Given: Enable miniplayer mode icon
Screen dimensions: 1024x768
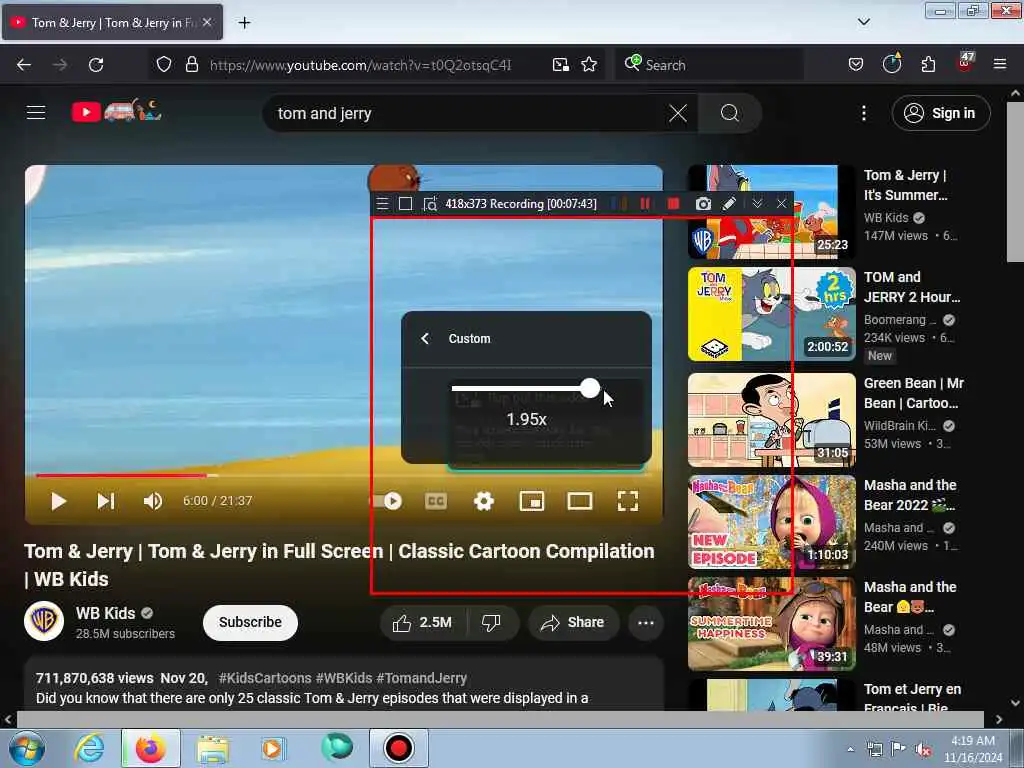Looking at the screenshot, I should (x=532, y=501).
